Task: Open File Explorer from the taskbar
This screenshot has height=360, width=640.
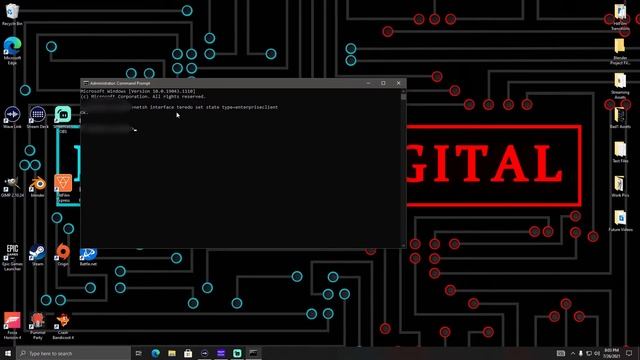Action: tap(172, 353)
